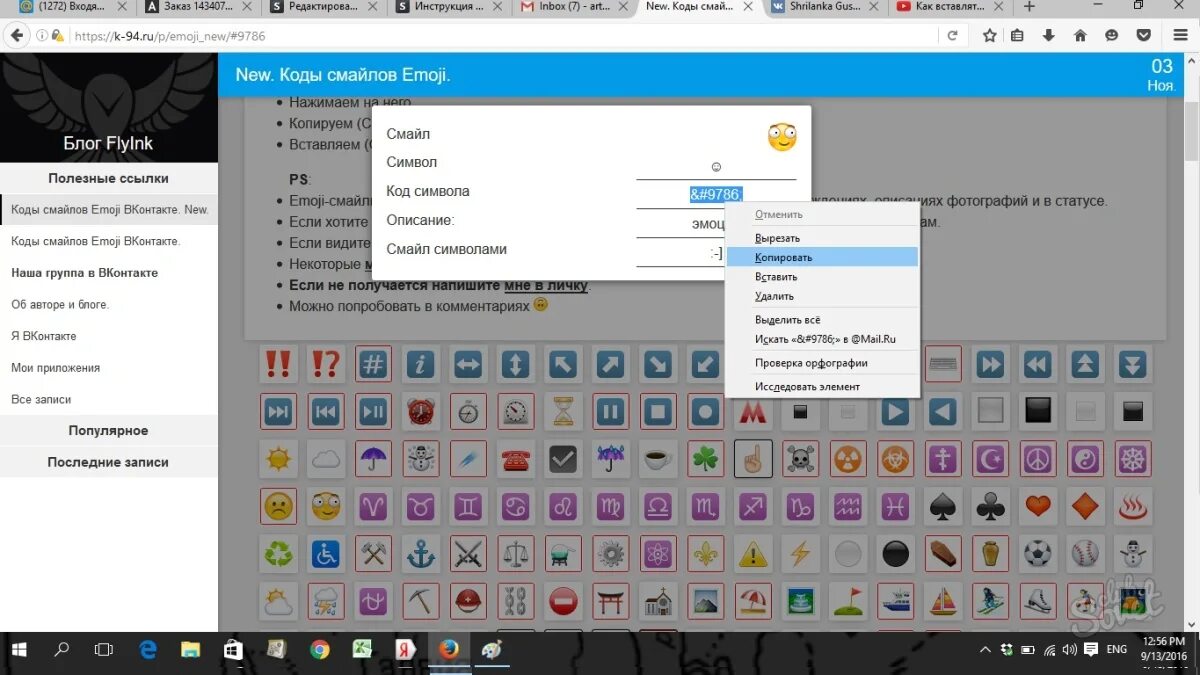Choose the hourglass emoji

point(563,411)
